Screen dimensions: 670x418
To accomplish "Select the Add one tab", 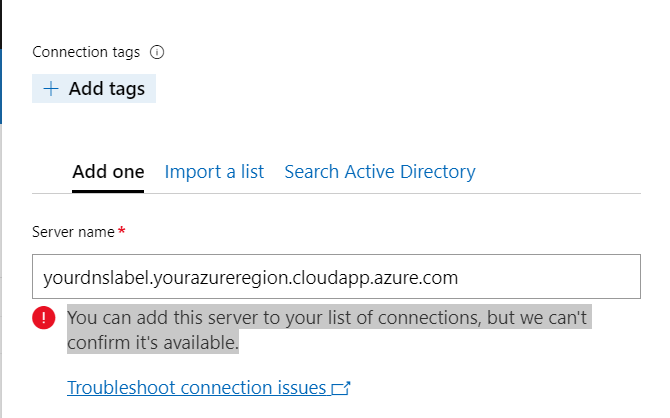I will [x=108, y=172].
